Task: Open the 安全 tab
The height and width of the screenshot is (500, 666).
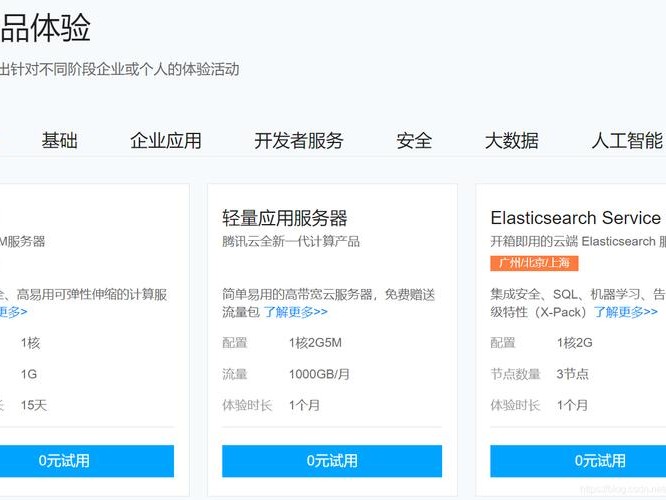Action: click(414, 141)
